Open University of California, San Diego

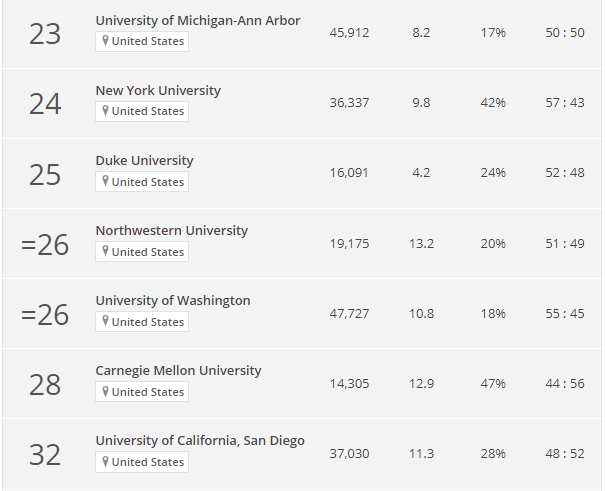click(x=200, y=440)
